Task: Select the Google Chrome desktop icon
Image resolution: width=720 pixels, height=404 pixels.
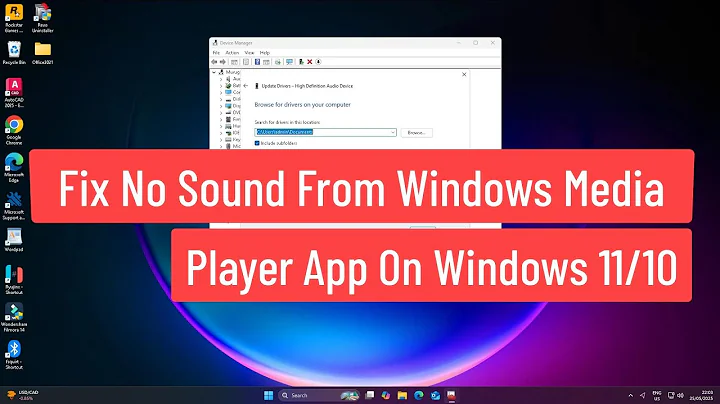Action: click(x=14, y=130)
